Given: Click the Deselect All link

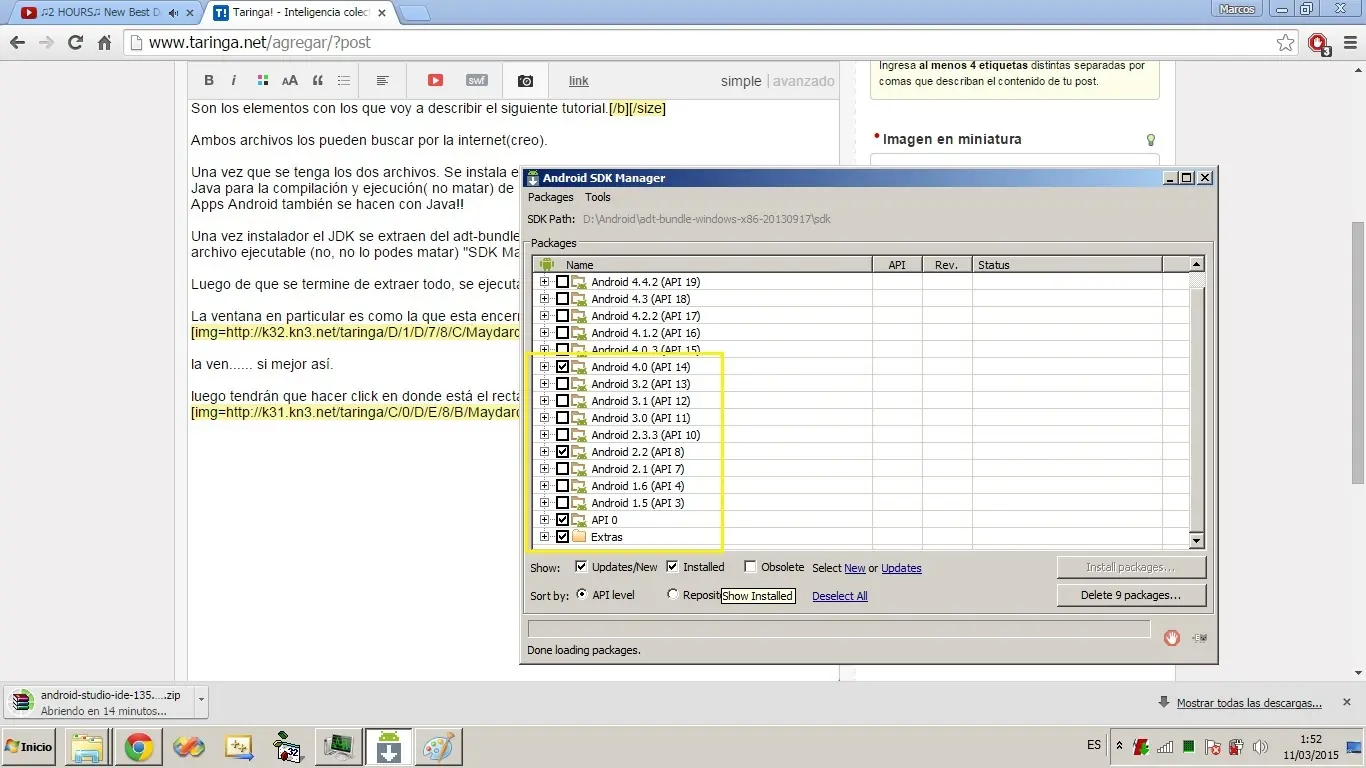Looking at the screenshot, I should tap(840, 596).
